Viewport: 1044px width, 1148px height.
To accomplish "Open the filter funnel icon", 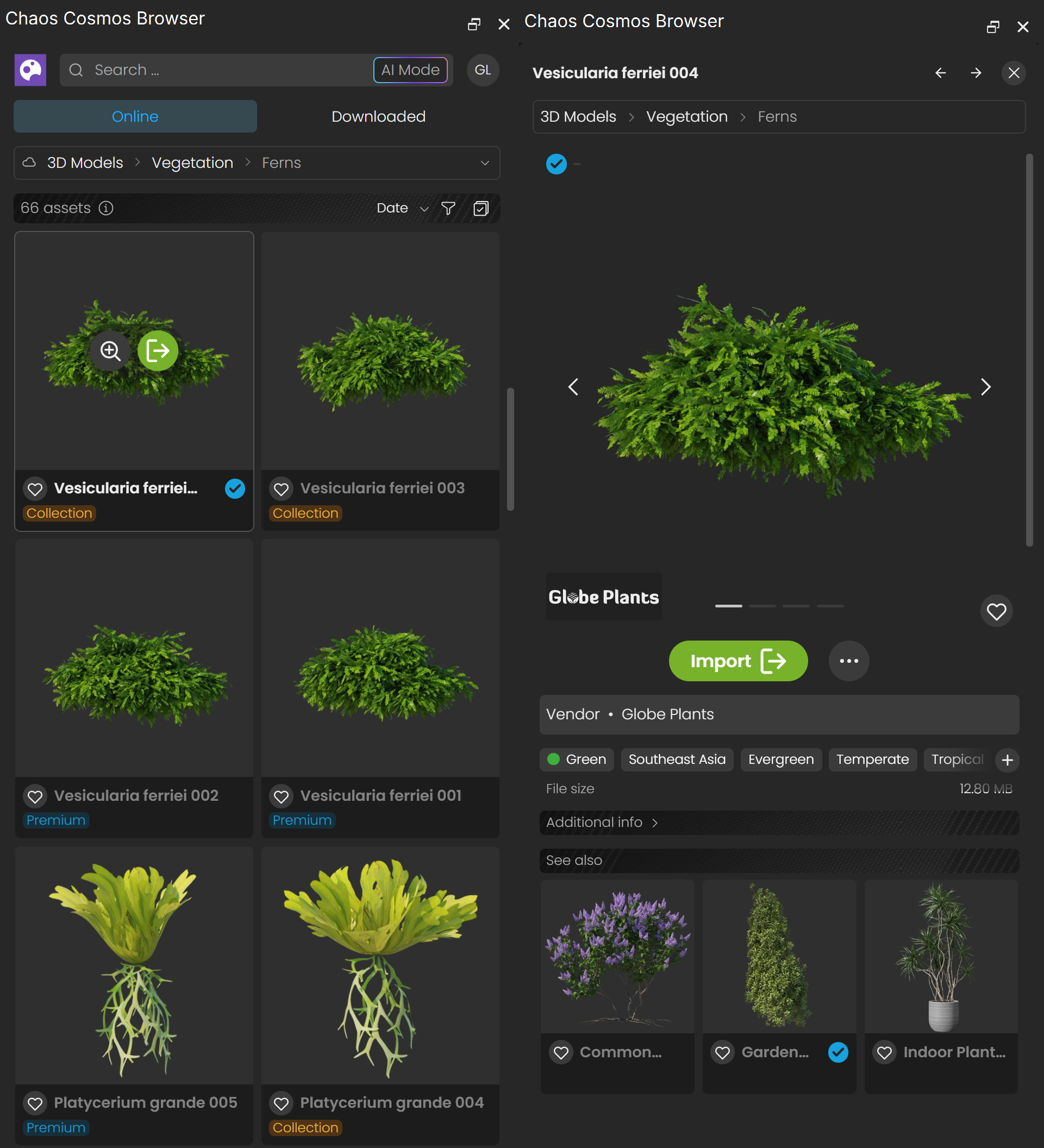I will coord(448,209).
